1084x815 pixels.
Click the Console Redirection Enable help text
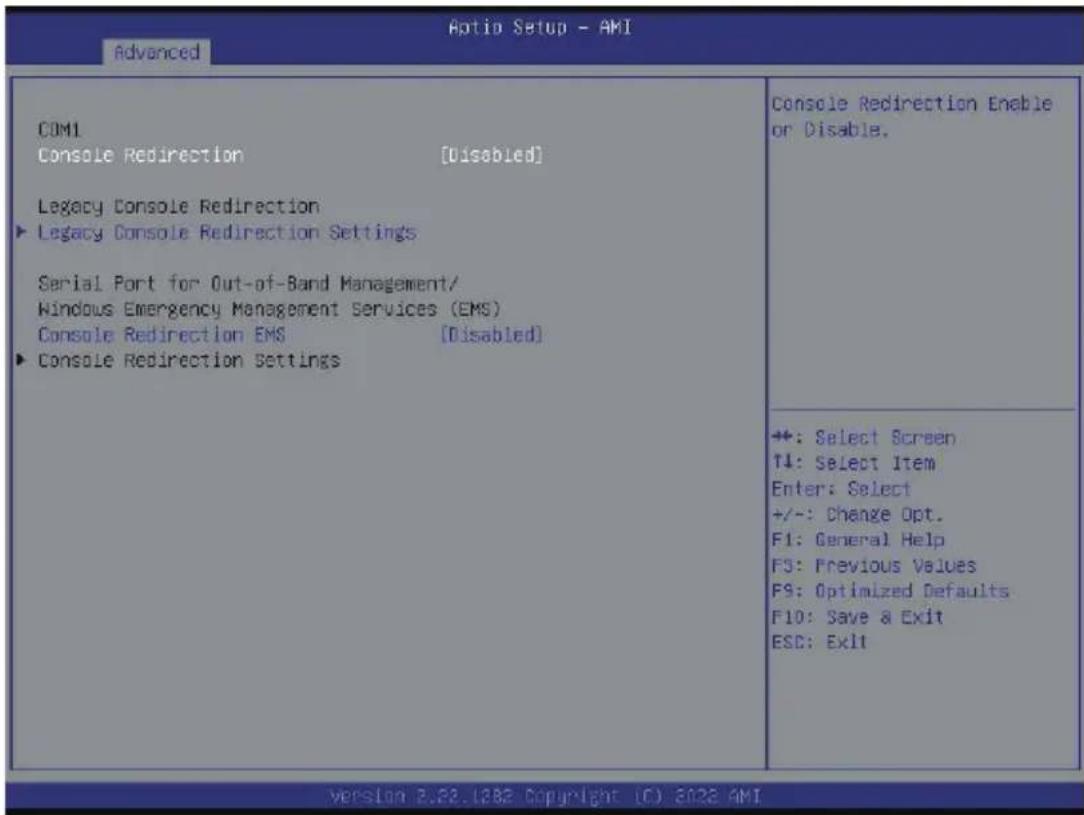point(912,116)
